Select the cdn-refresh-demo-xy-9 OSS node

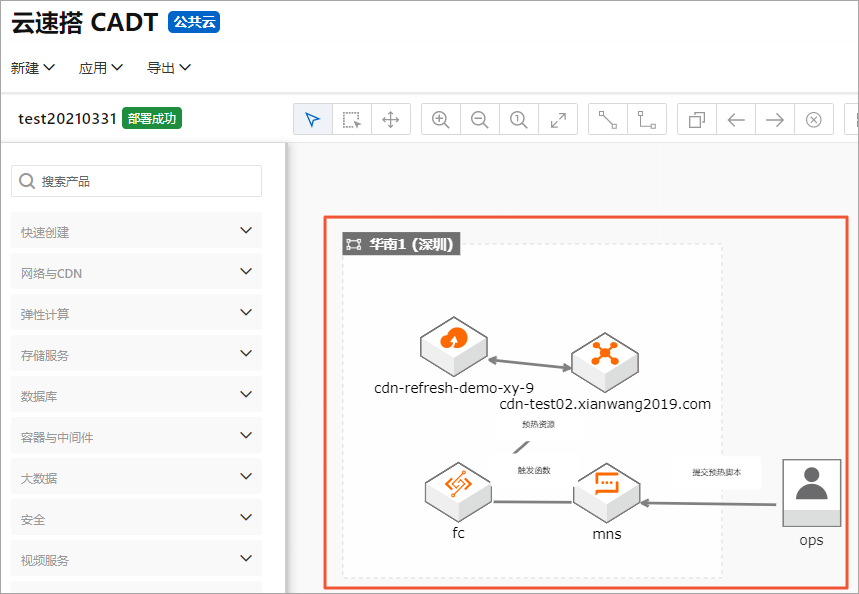coord(454,346)
